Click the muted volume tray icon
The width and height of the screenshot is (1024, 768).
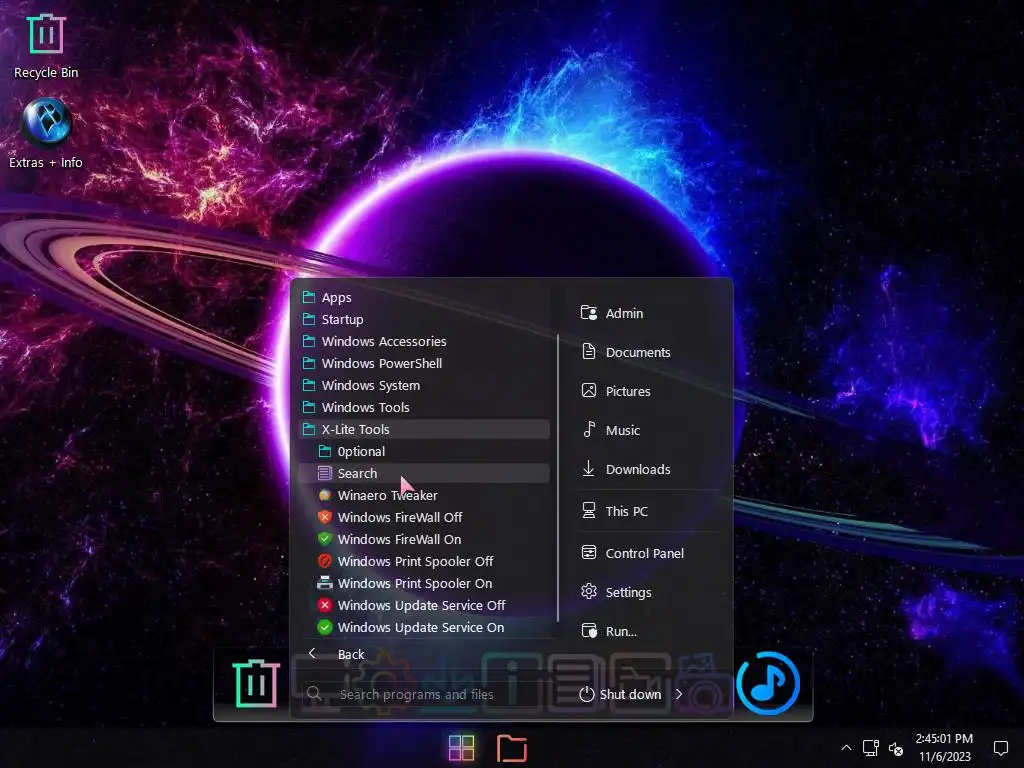(x=896, y=749)
